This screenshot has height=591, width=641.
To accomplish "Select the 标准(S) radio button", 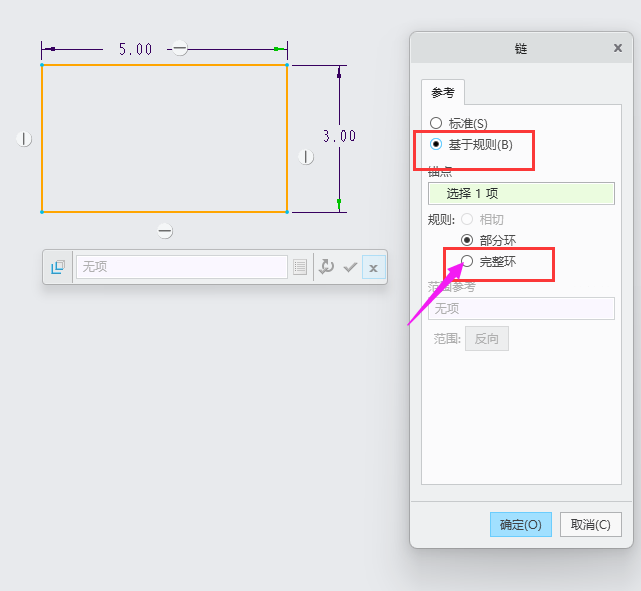I will (436, 123).
